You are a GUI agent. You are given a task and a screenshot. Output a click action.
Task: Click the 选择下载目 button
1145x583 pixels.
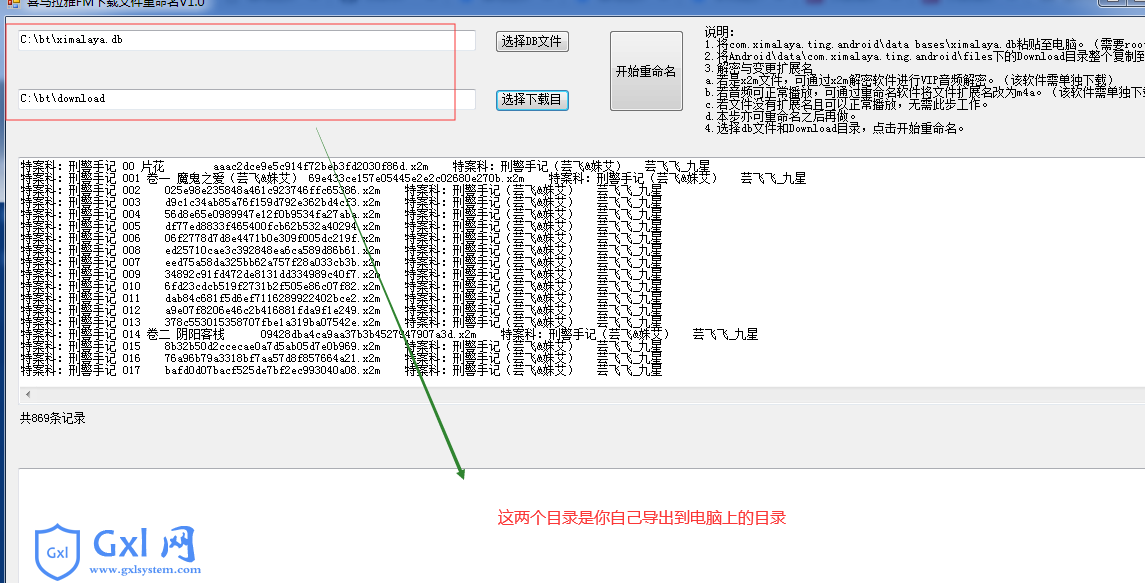532,99
